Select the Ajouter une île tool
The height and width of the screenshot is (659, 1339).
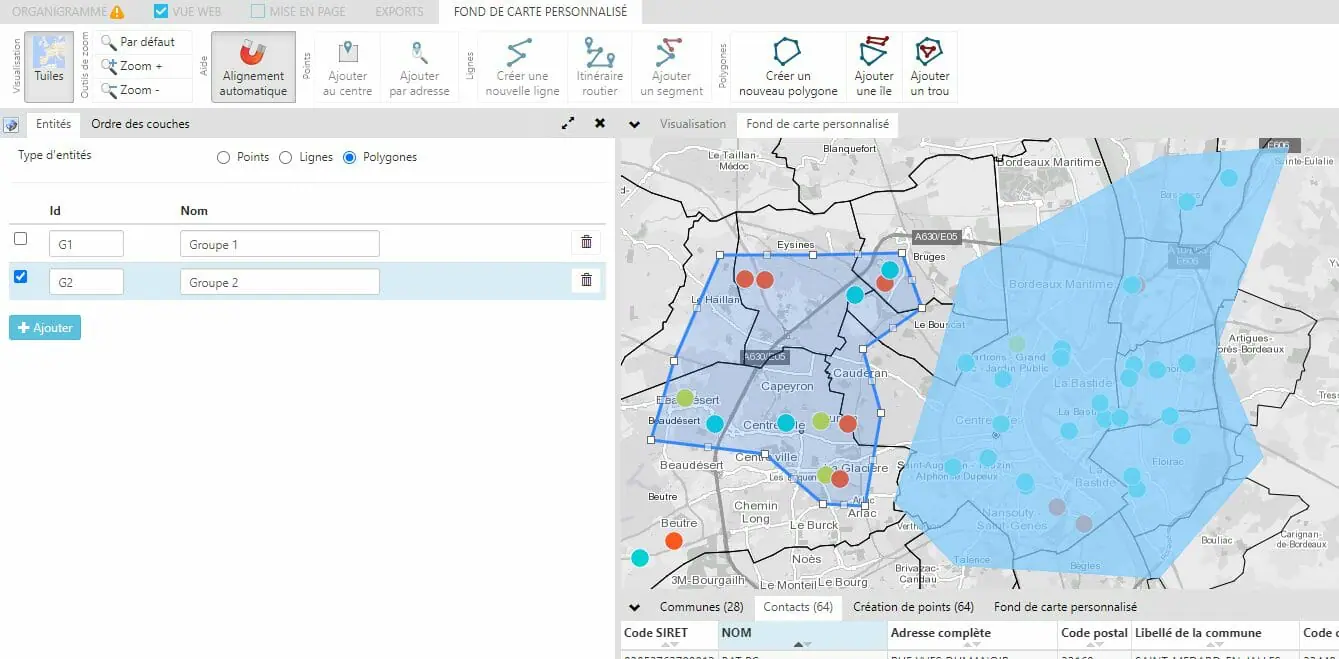[873, 67]
